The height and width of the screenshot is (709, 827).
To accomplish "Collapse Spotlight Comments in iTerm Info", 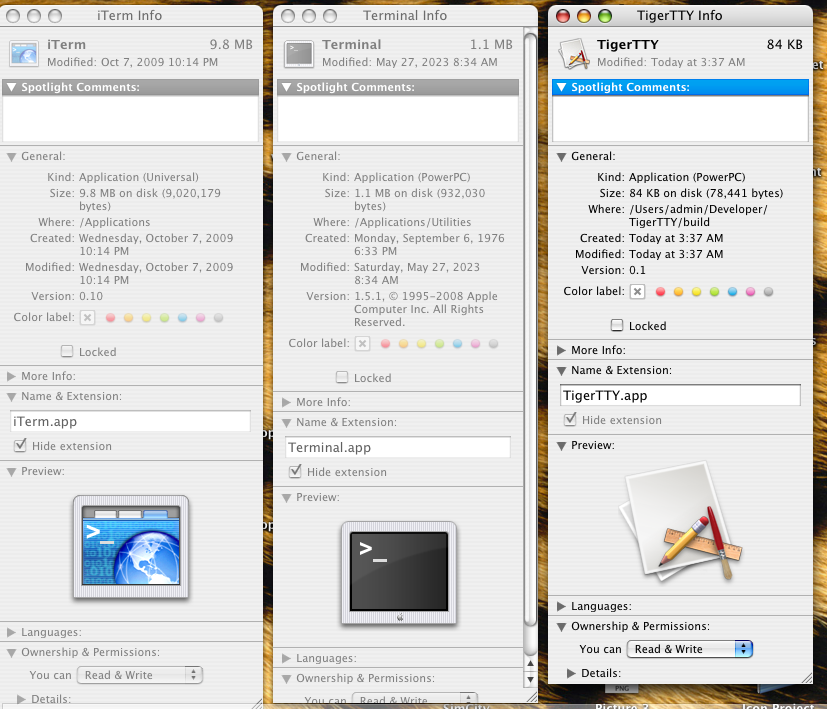I will coord(11,87).
